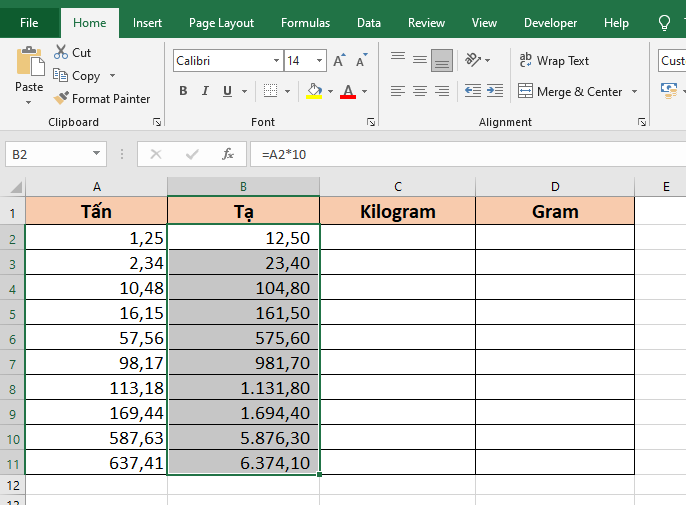
Task: Click the Increase Indent icon
Action: [494, 91]
